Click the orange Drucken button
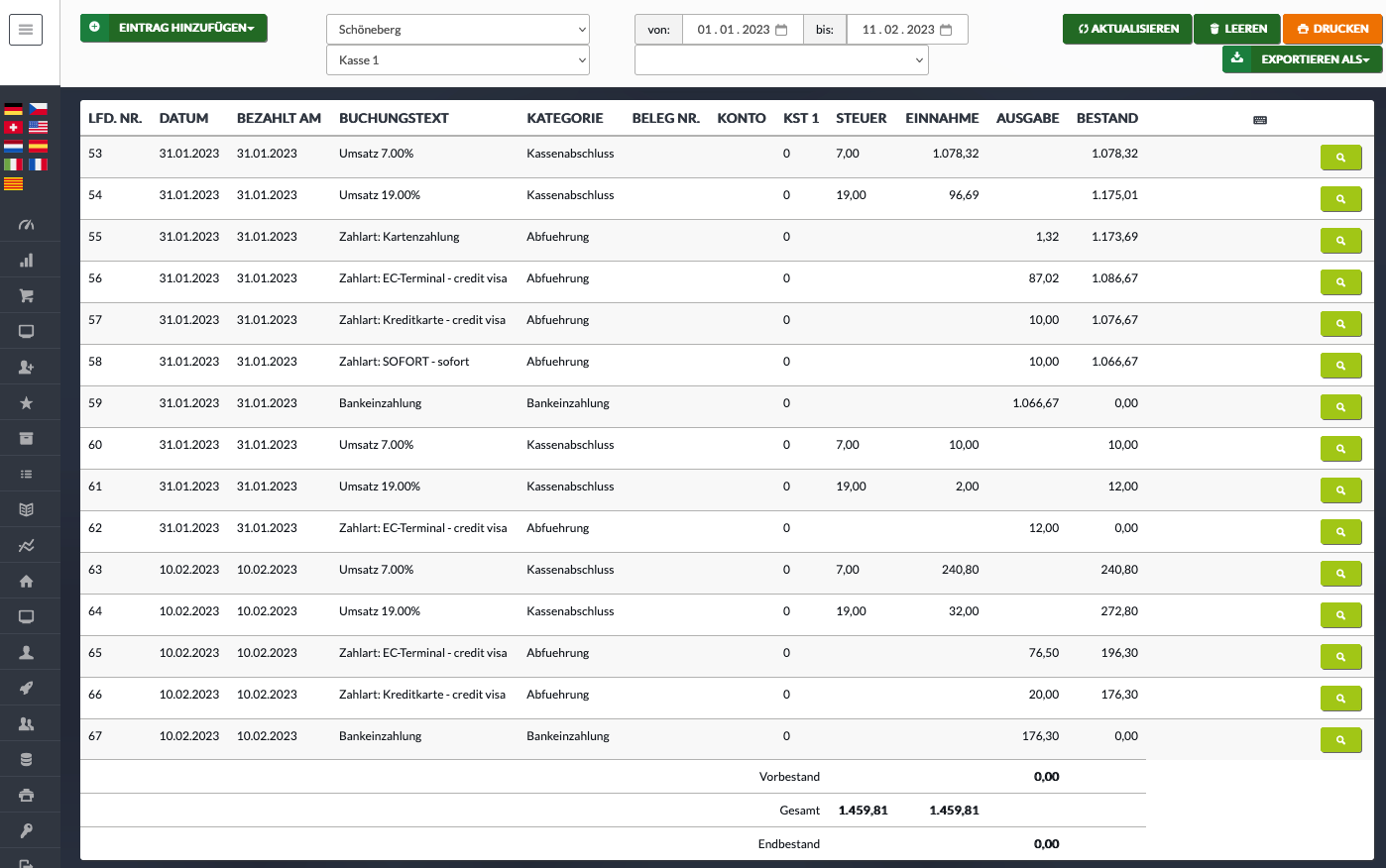 1332,29
